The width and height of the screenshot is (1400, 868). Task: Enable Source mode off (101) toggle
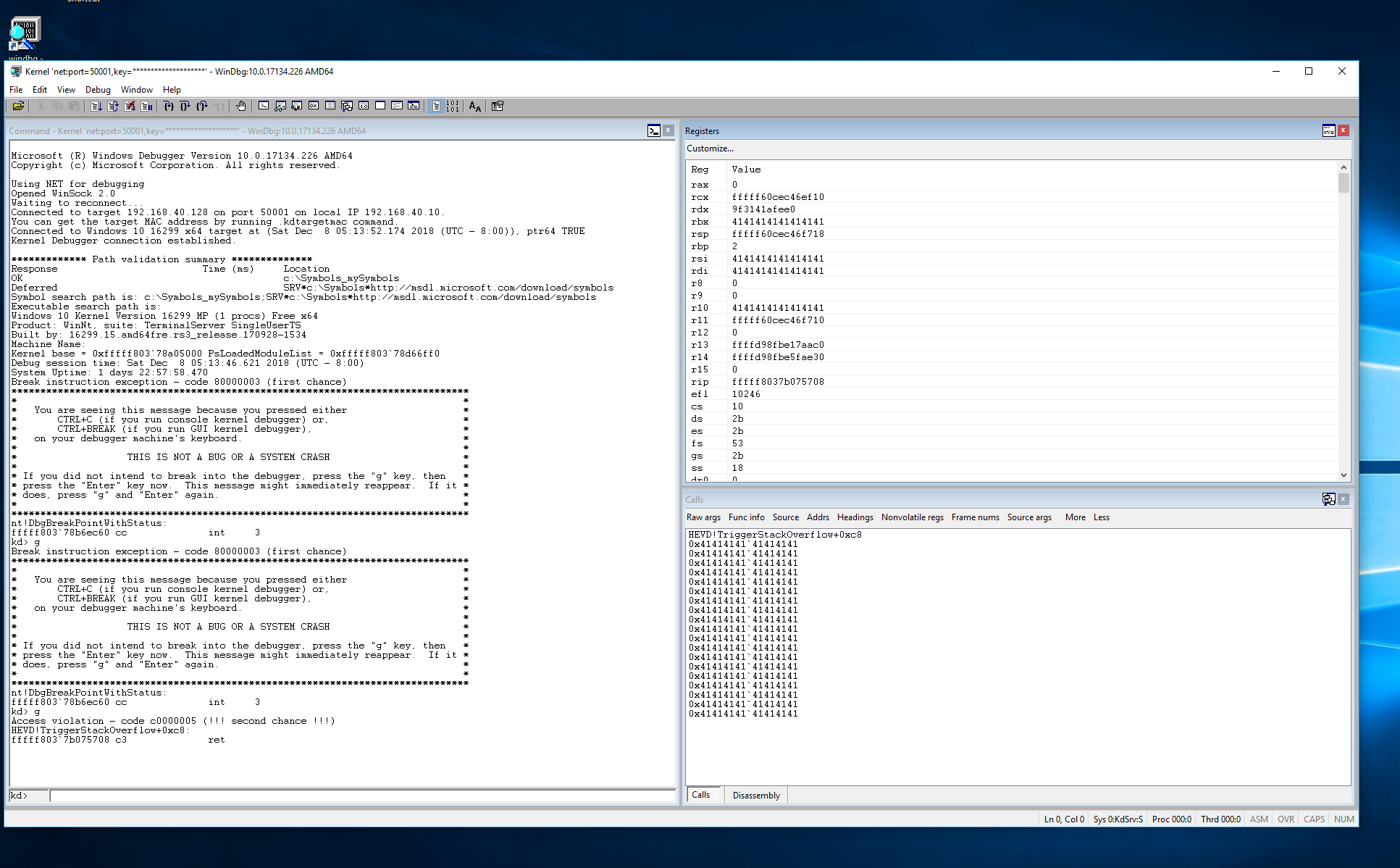pyautogui.click(x=453, y=107)
